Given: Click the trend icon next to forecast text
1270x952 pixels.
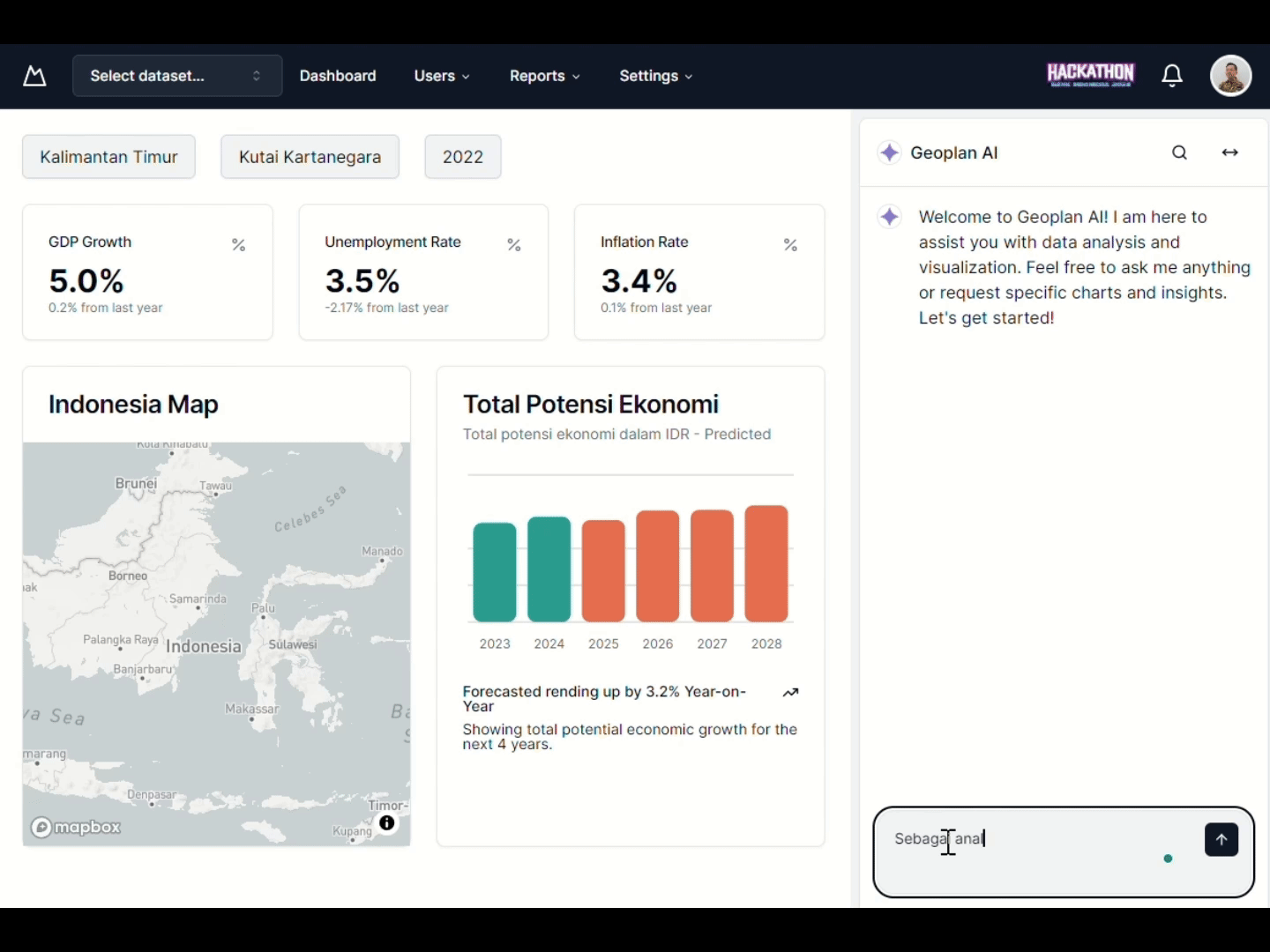Looking at the screenshot, I should (790, 693).
